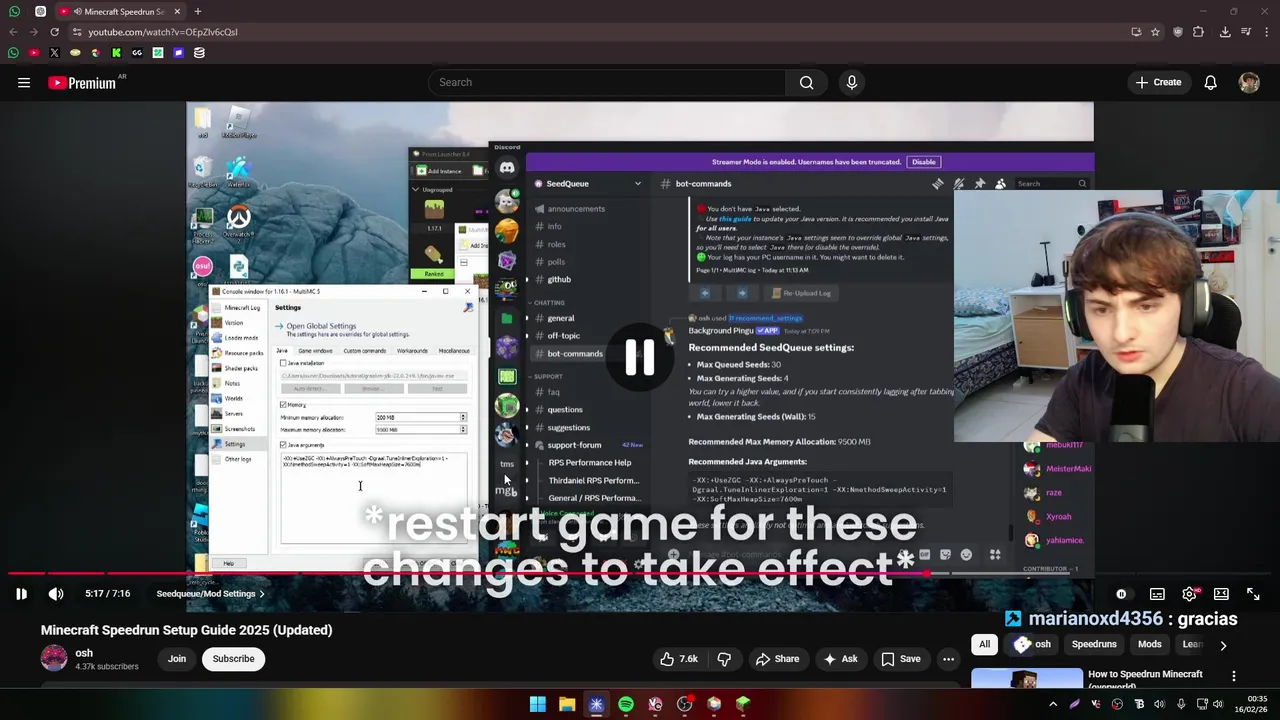This screenshot has width=1280, height=720.
Task: Select the Mods filter chip
Action: (1149, 644)
